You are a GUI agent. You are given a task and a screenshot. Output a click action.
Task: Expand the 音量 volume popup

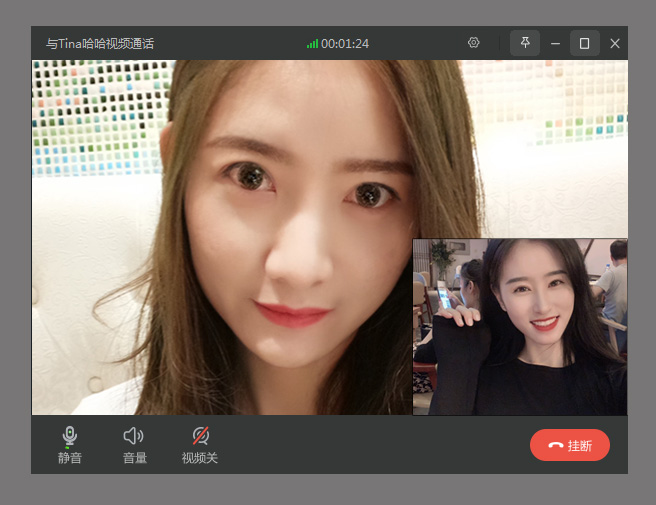tap(134, 458)
